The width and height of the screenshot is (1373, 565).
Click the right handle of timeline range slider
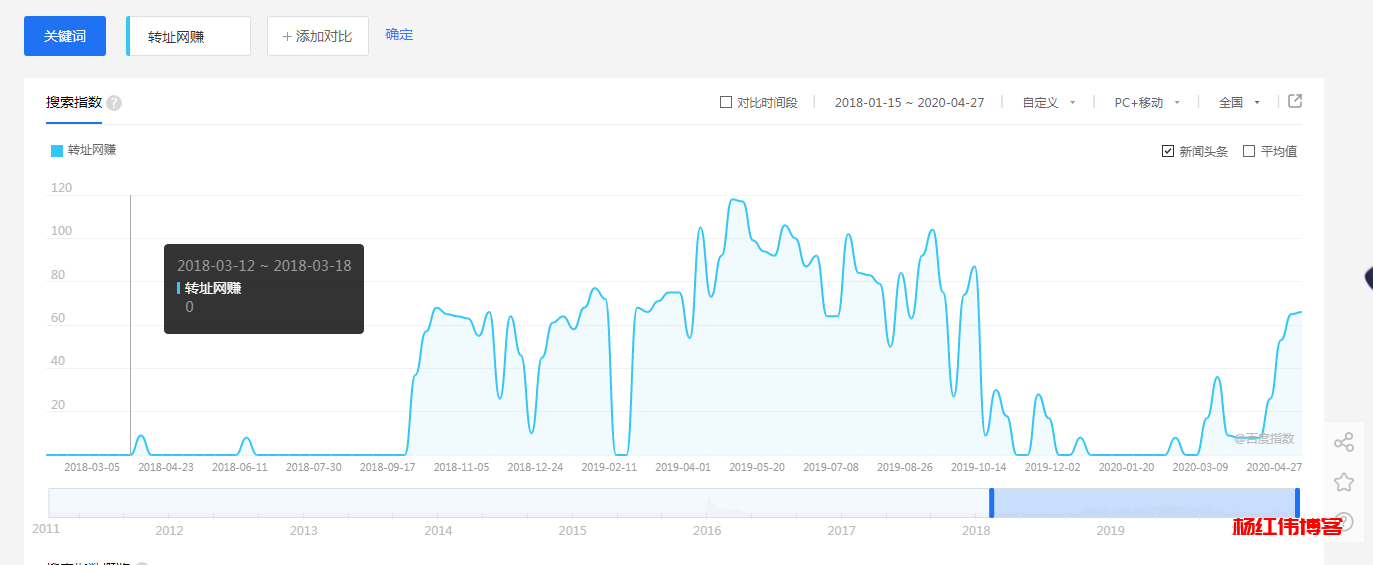(x=1297, y=502)
